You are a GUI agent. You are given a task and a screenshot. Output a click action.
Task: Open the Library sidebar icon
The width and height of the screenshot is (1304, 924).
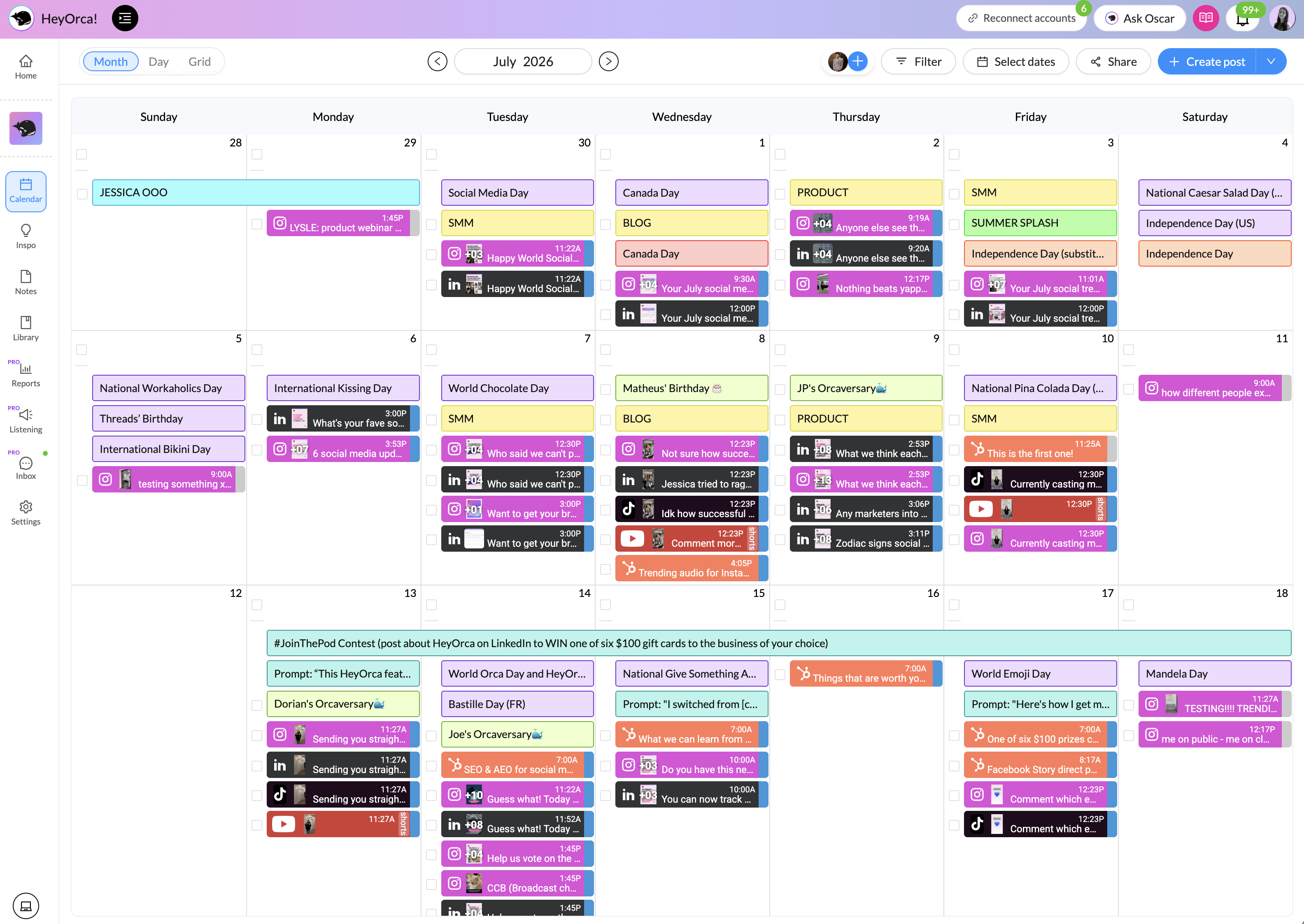pyautogui.click(x=26, y=328)
